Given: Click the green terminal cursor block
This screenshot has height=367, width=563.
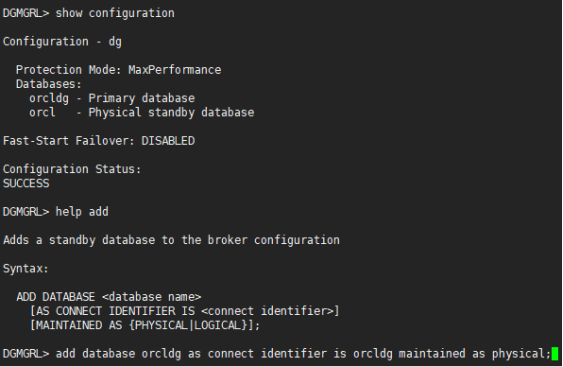Looking at the screenshot, I should (x=555, y=354).
